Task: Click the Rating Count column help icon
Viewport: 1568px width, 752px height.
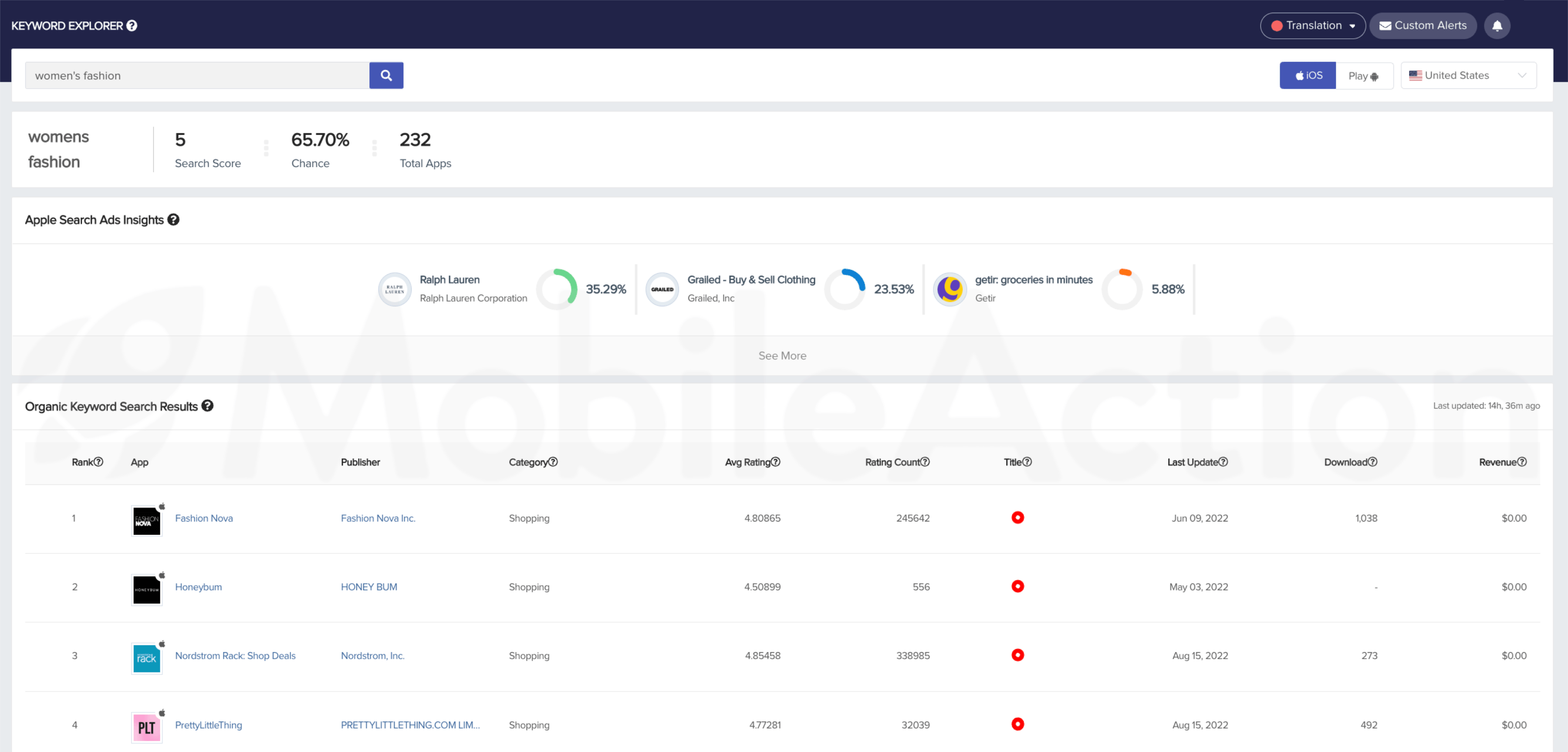Action: tap(925, 462)
